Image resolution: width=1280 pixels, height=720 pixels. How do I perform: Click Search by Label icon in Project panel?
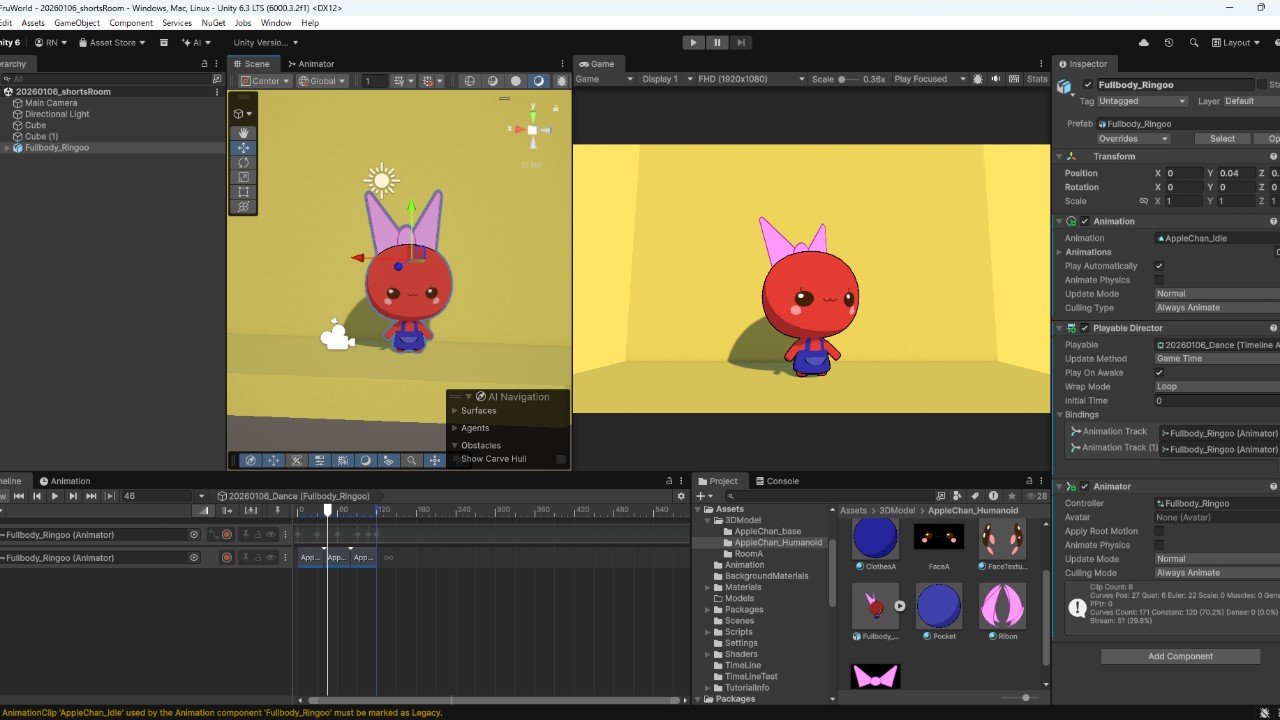pyautogui.click(x=975, y=496)
